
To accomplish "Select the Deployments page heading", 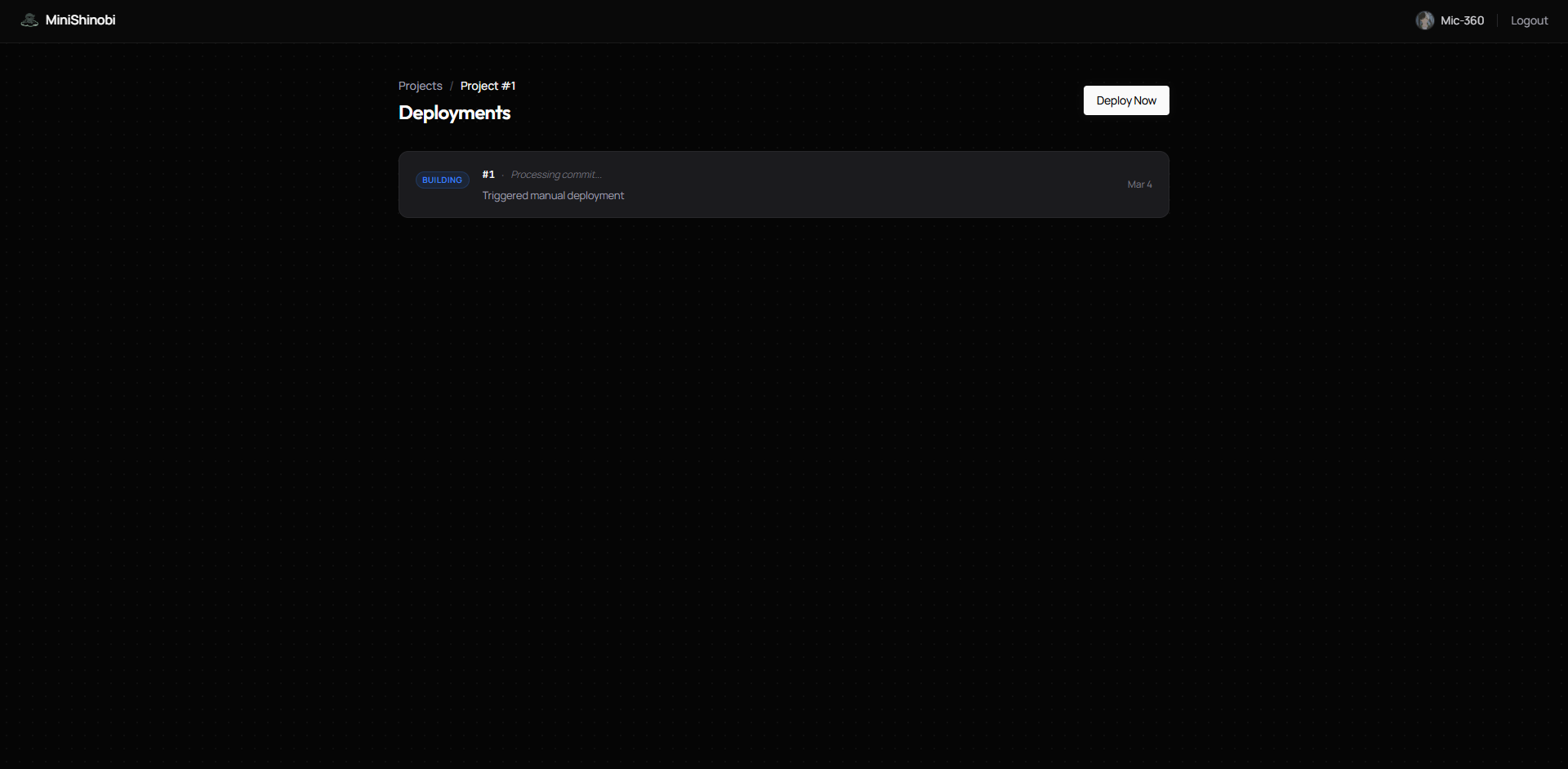I will (x=454, y=113).
